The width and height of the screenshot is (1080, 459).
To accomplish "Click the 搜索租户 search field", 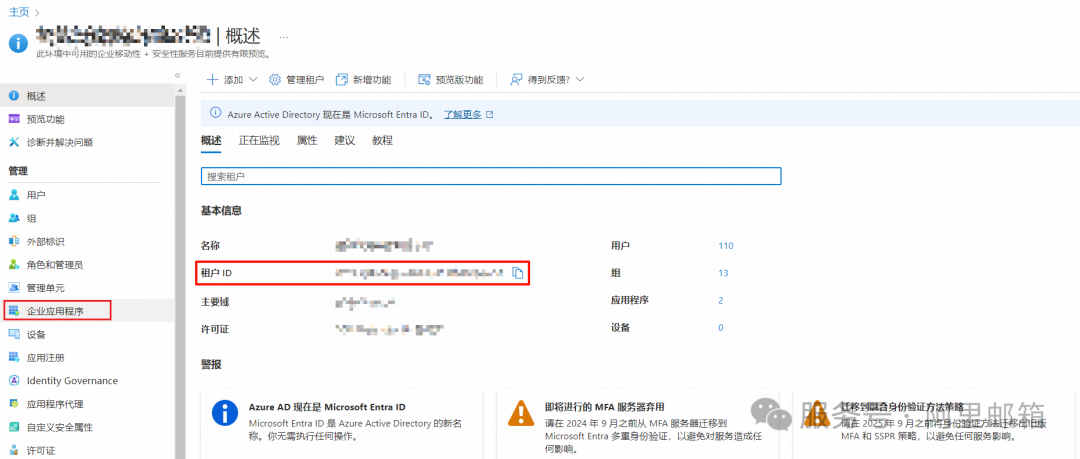I will 490,176.
